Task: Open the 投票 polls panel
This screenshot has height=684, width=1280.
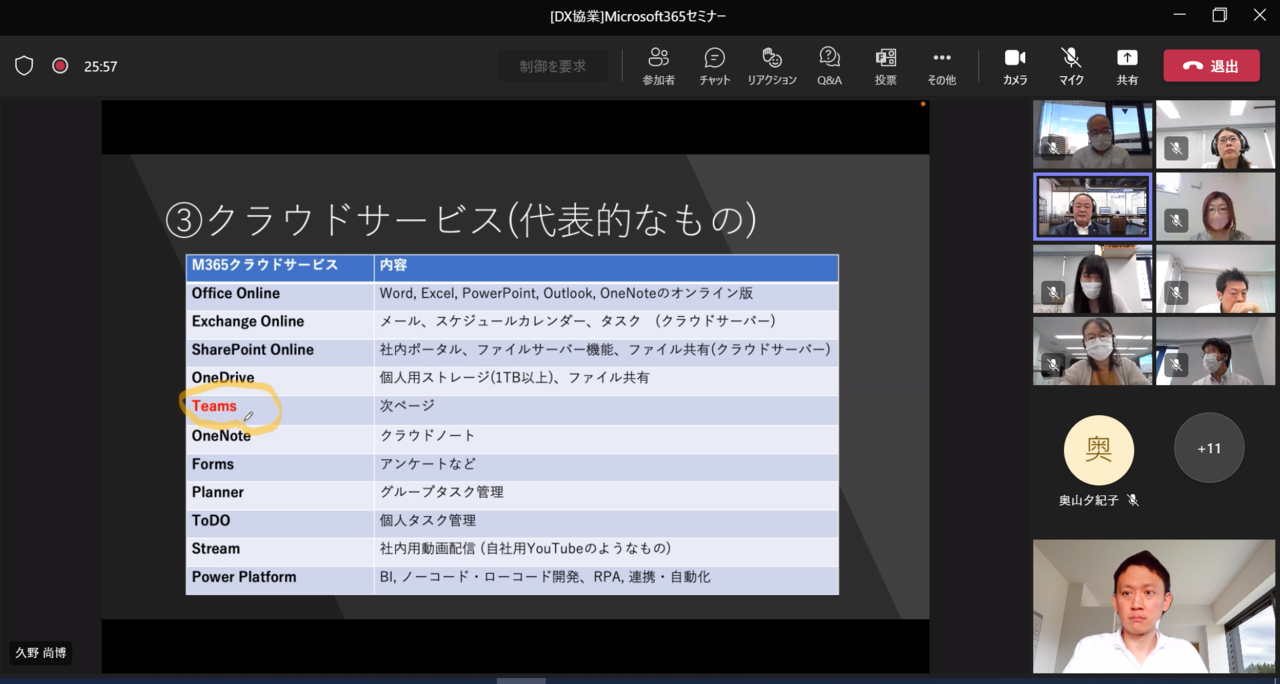Action: click(886, 66)
